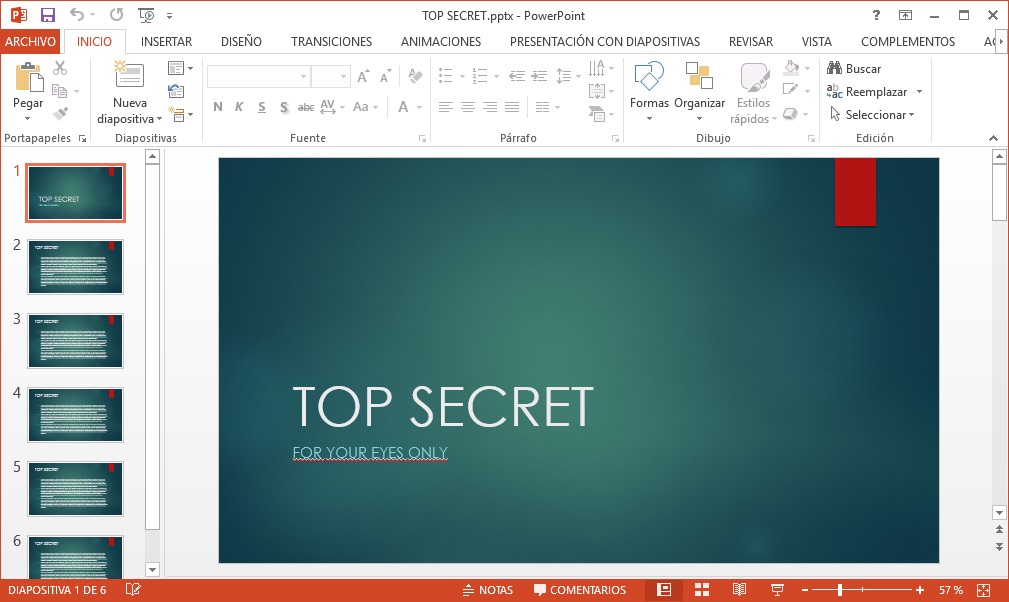Open the INSERTAR ribbon tab

point(166,42)
